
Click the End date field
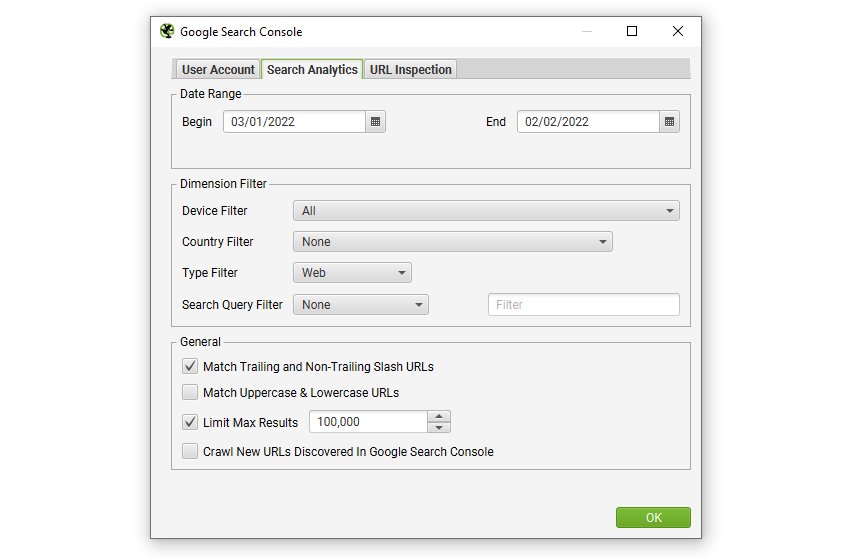pyautogui.click(x=588, y=122)
